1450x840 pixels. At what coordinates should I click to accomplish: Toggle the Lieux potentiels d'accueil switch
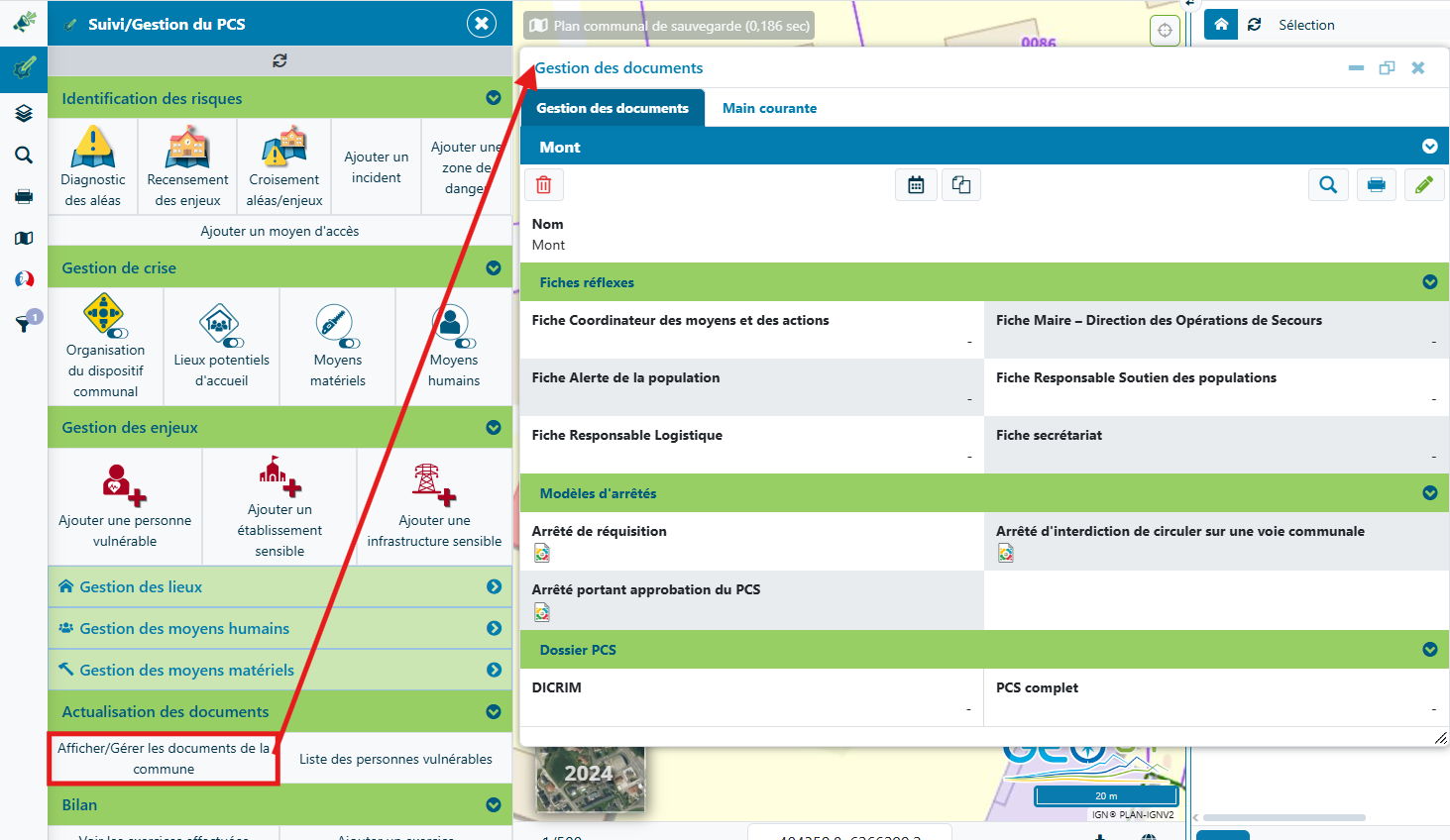pos(234,344)
